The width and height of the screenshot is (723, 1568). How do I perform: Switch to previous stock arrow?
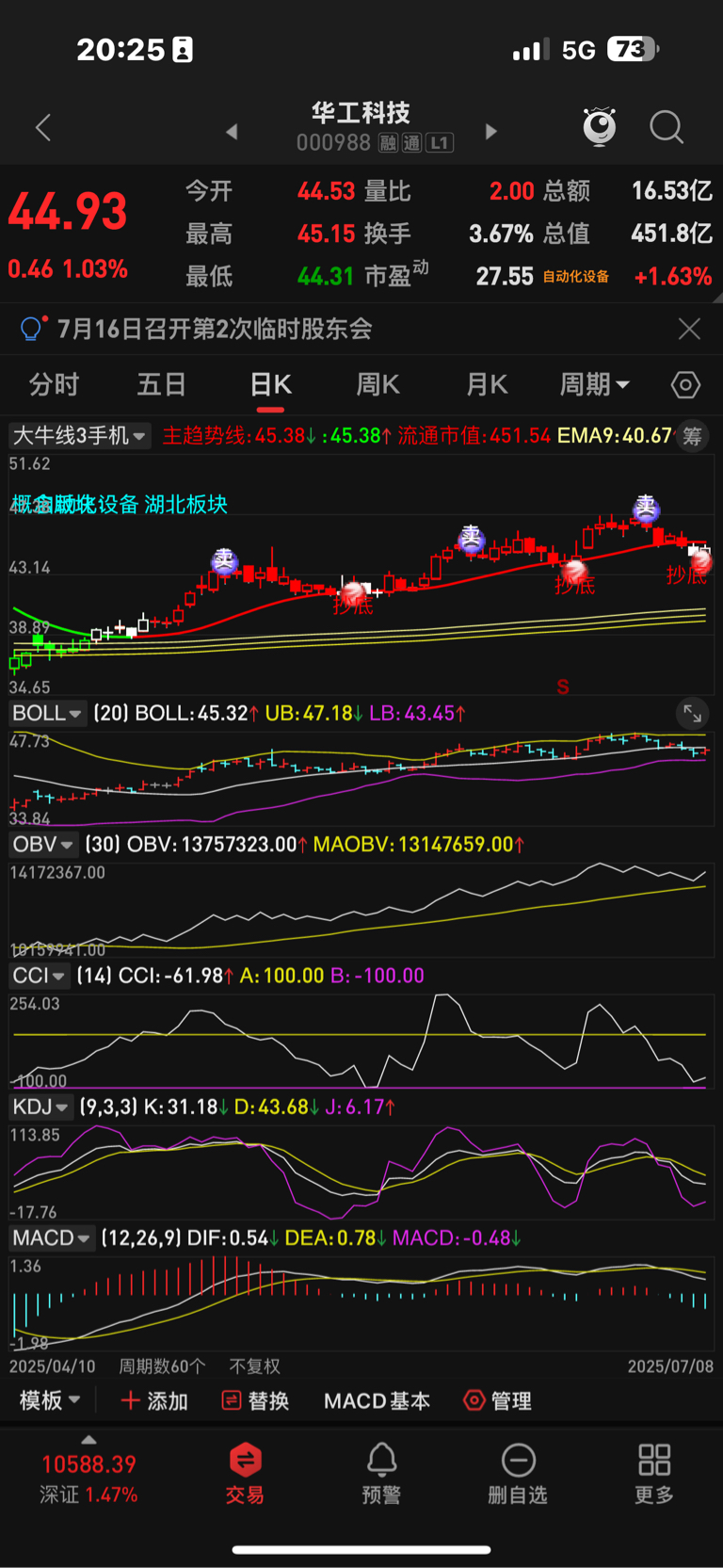coord(232,132)
